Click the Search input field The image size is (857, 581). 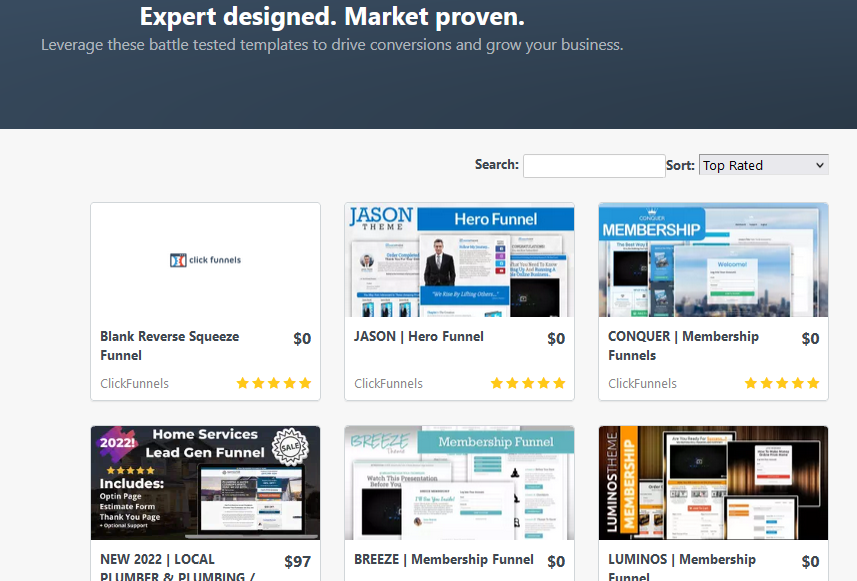[x=594, y=166]
